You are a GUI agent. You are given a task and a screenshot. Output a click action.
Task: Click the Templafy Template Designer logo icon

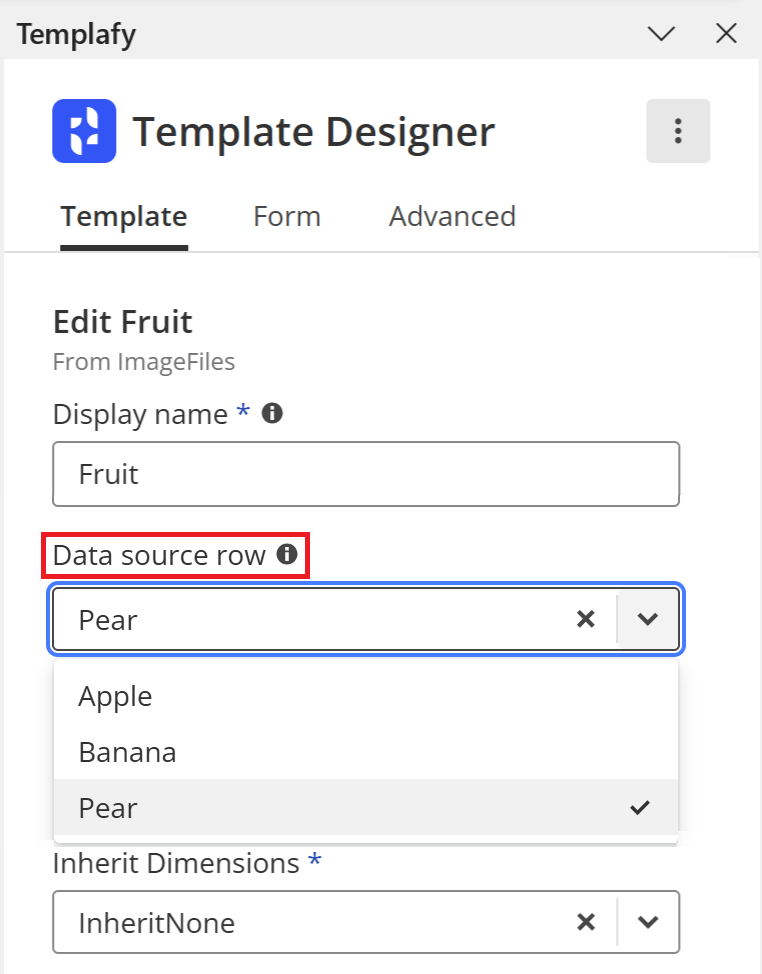(x=84, y=130)
